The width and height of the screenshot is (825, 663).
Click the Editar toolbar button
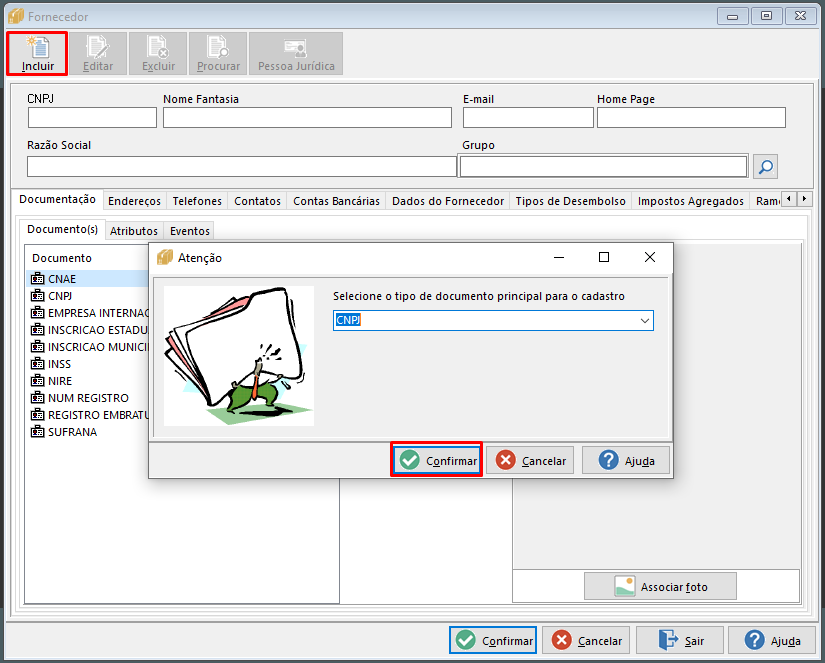(98, 54)
